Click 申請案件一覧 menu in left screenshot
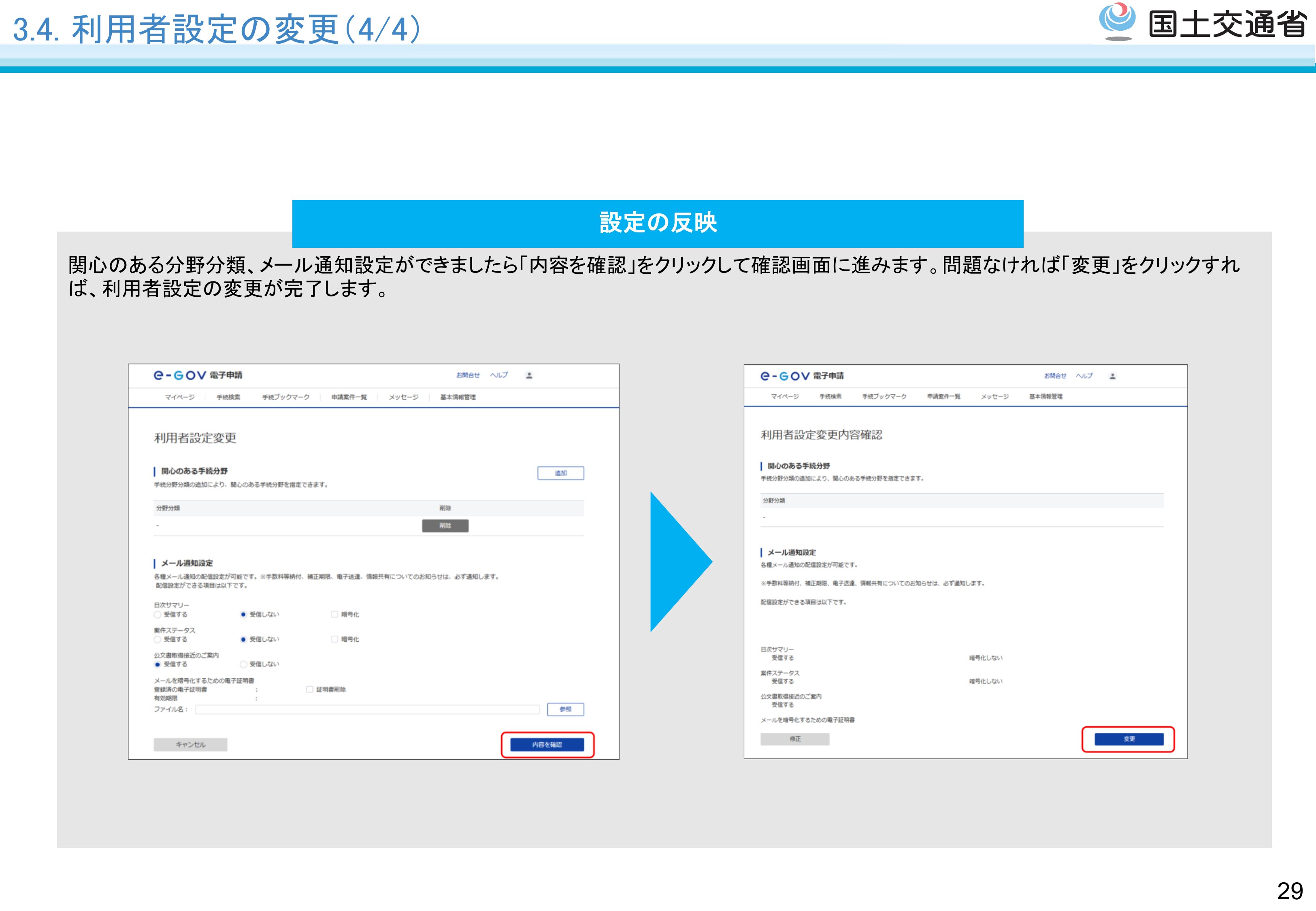 click(349, 397)
